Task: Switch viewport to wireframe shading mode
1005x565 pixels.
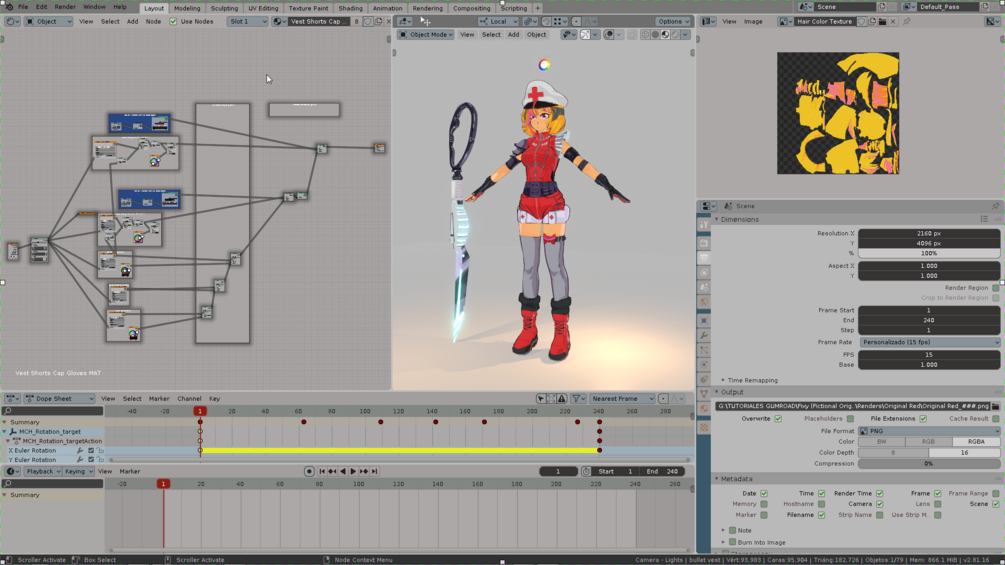Action: pyautogui.click(x=645, y=35)
